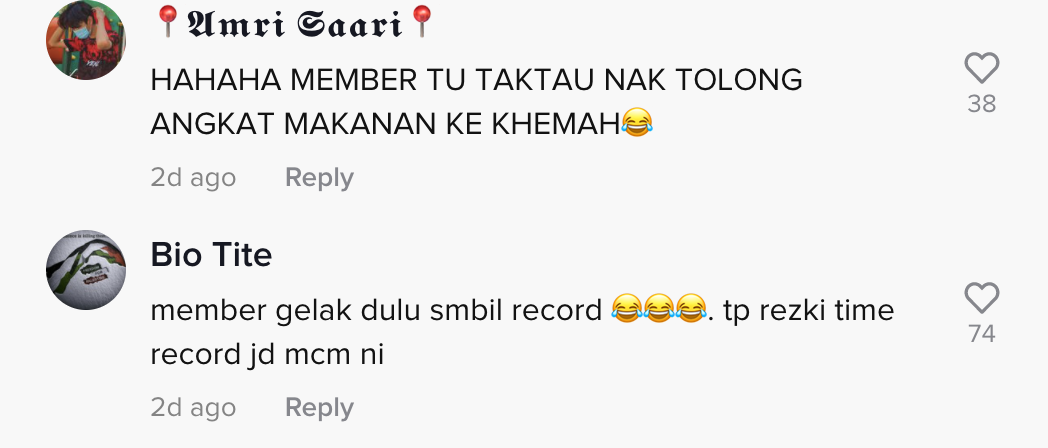Click the first laughing emoji after 'record'
The height and width of the screenshot is (448, 1048).
(627, 310)
